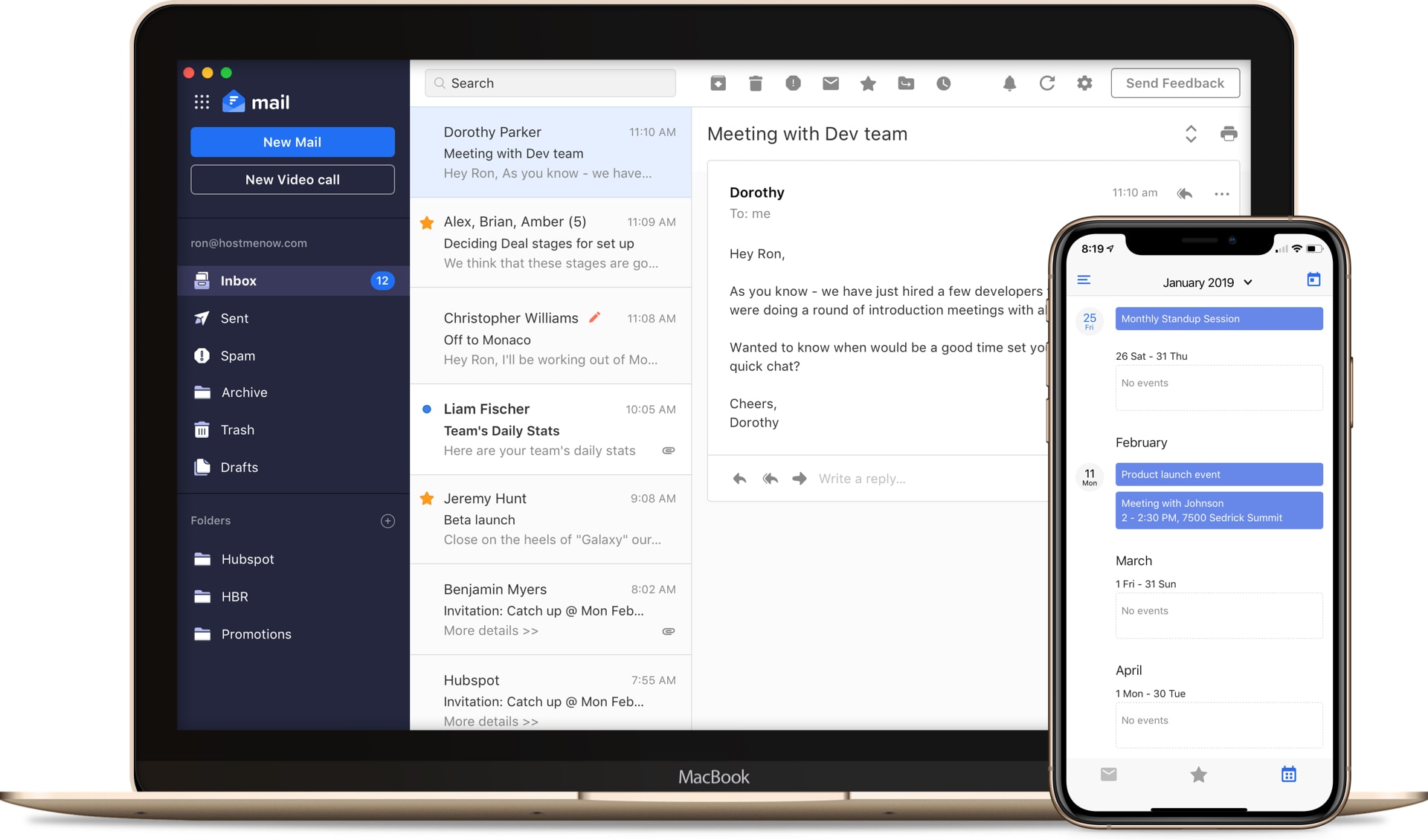Click the mark as read envelope icon
This screenshot has width=1428, height=840.
coord(830,84)
